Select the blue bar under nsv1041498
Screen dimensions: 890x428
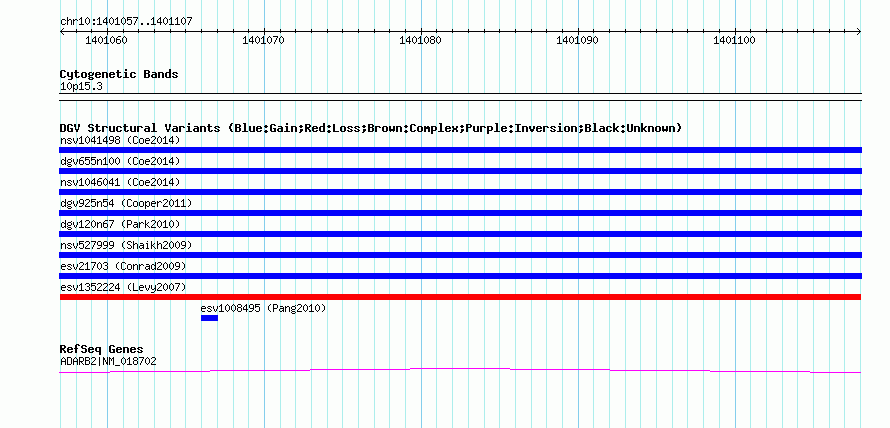click(x=460, y=150)
